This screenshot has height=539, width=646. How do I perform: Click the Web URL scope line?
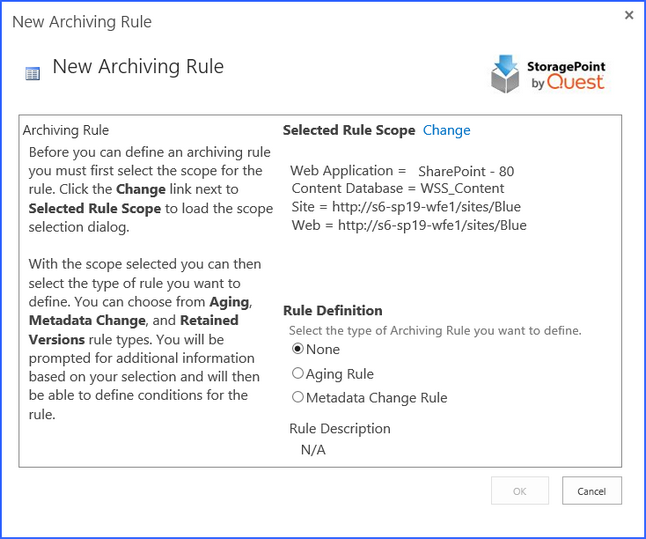[409, 224]
